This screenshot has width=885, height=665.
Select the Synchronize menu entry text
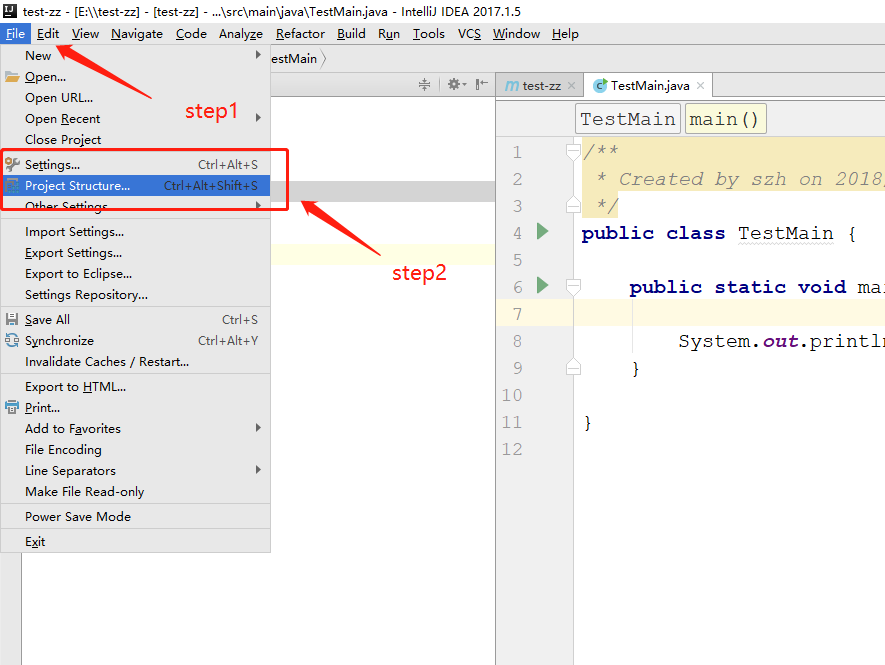click(59, 341)
